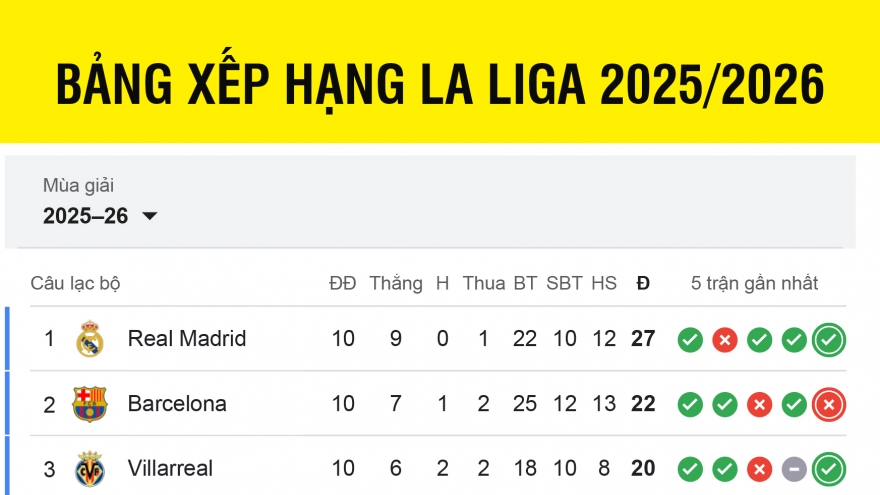This screenshot has width=880, height=495.
Task: Open the season dropdown arrow
Action: point(150,216)
